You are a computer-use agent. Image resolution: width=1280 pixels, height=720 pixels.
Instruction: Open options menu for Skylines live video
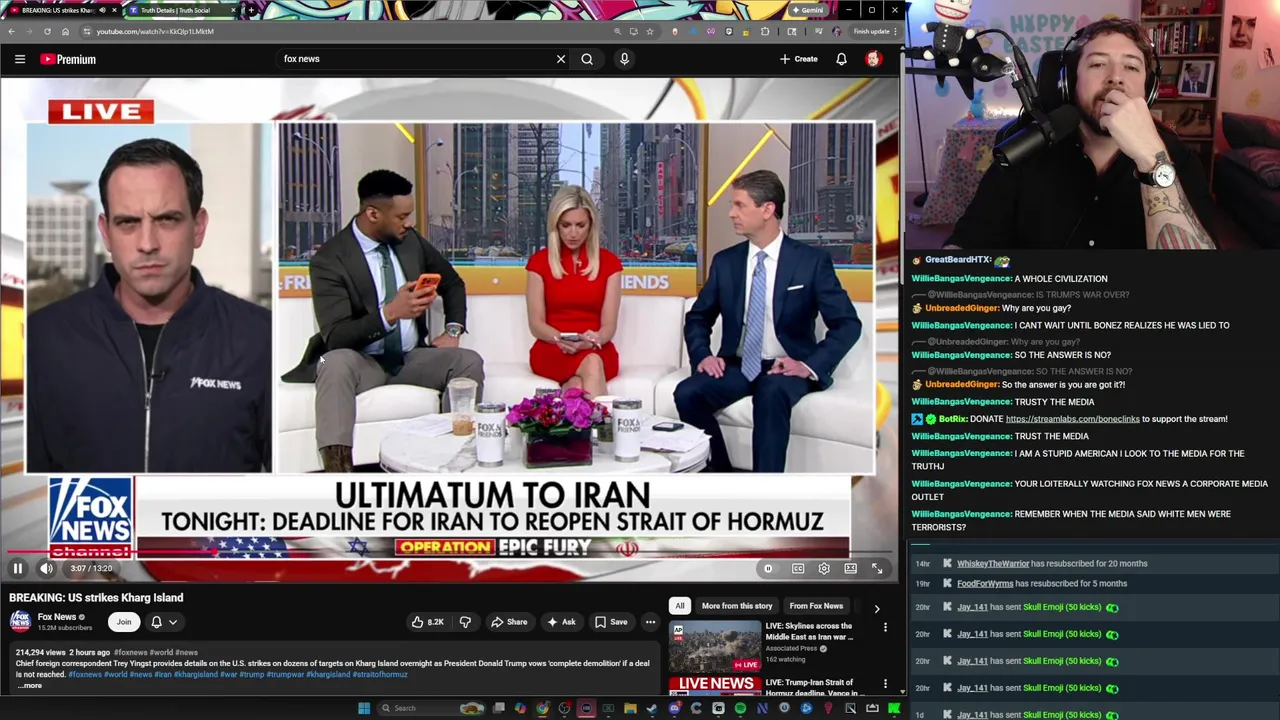coord(885,627)
